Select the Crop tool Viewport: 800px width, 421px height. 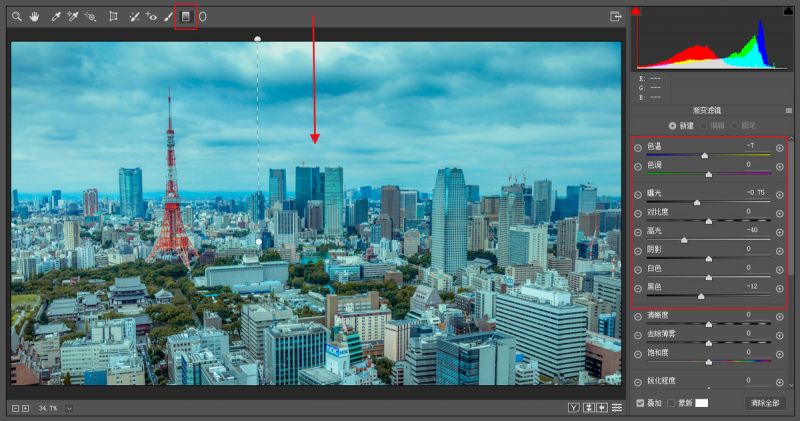pyautogui.click(x=113, y=16)
